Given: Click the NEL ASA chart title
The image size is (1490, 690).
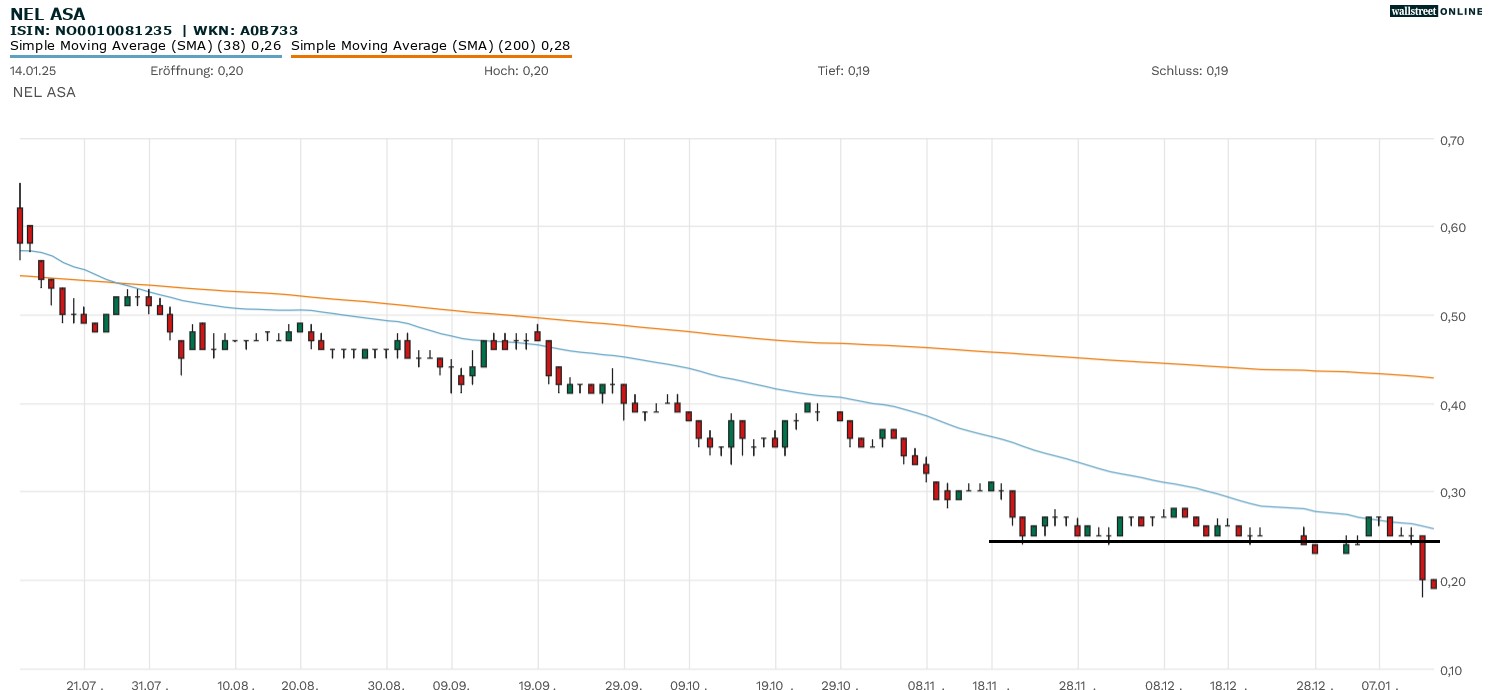Looking at the screenshot, I should tap(47, 14).
